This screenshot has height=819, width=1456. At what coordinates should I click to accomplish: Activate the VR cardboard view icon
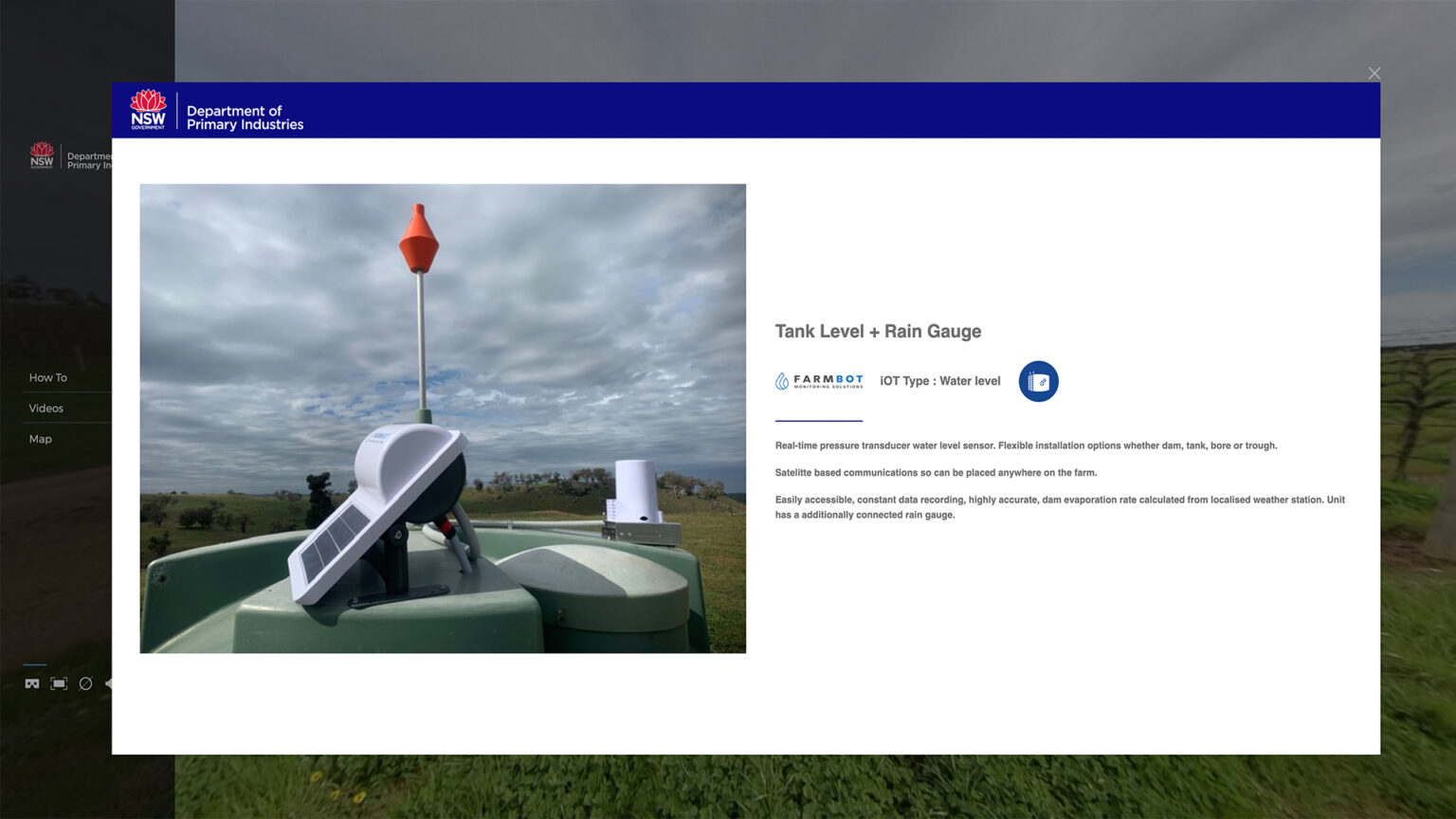pyautogui.click(x=31, y=682)
